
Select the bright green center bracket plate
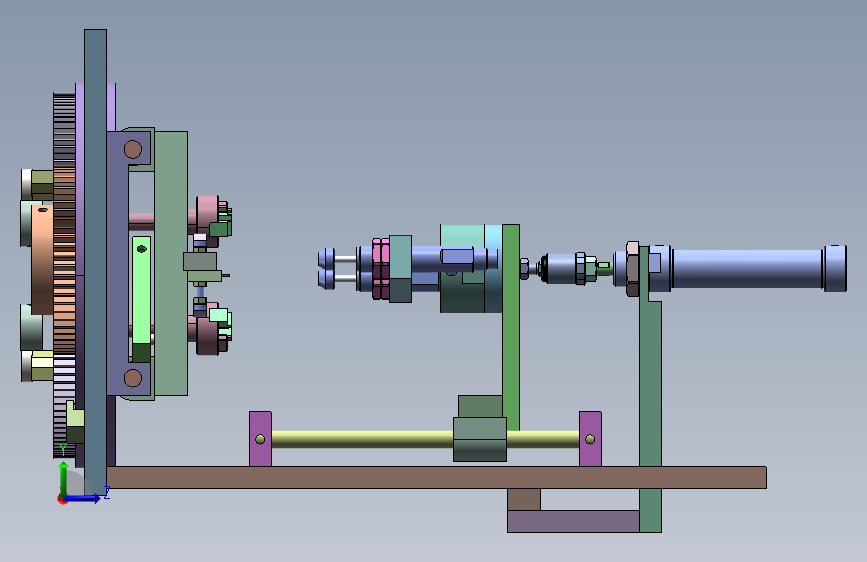[x=510, y=327]
